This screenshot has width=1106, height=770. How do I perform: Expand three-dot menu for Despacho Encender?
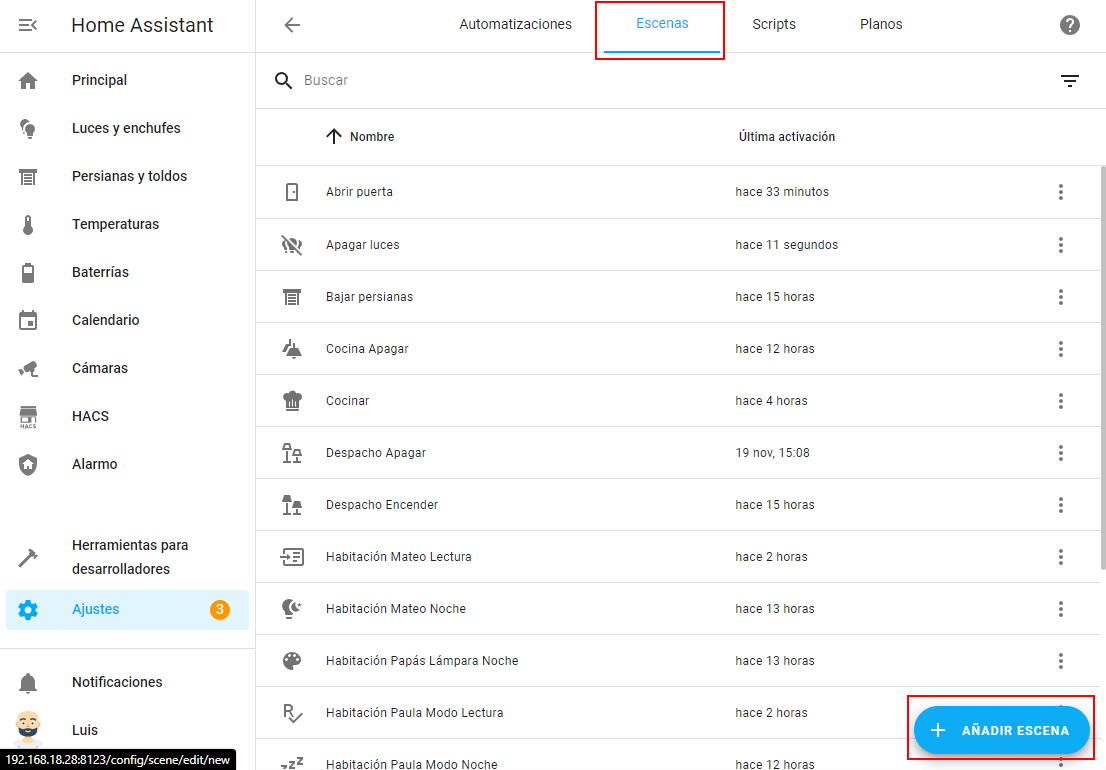coord(1060,505)
